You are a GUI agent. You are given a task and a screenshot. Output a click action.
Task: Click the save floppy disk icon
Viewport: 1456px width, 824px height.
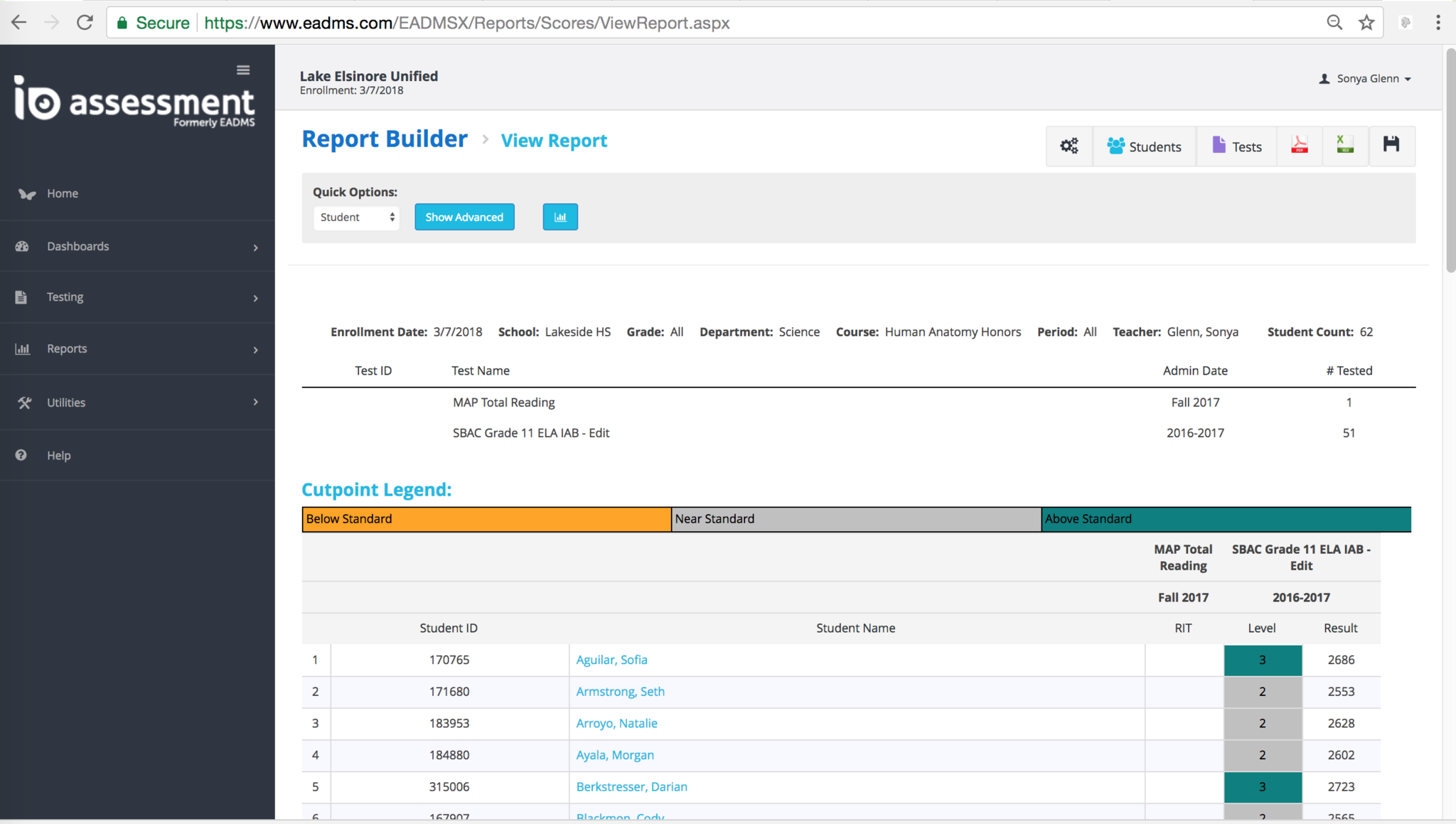1391,146
